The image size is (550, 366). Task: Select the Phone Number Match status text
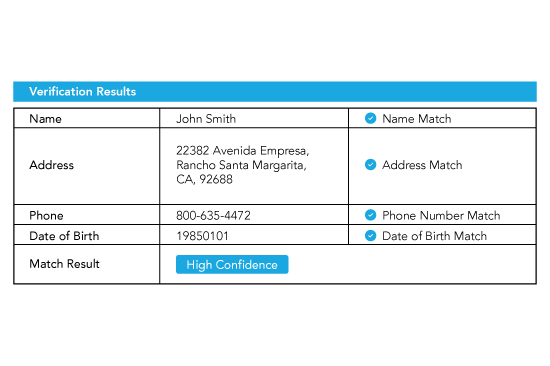pyautogui.click(x=441, y=215)
